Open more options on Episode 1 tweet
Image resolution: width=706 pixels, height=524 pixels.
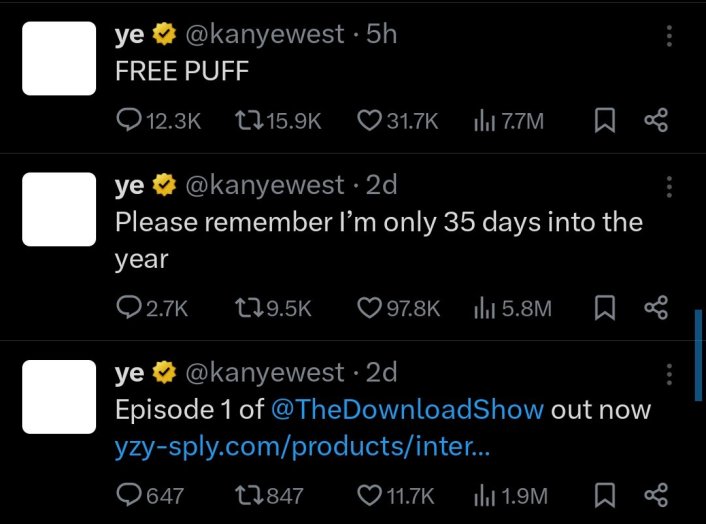669,375
